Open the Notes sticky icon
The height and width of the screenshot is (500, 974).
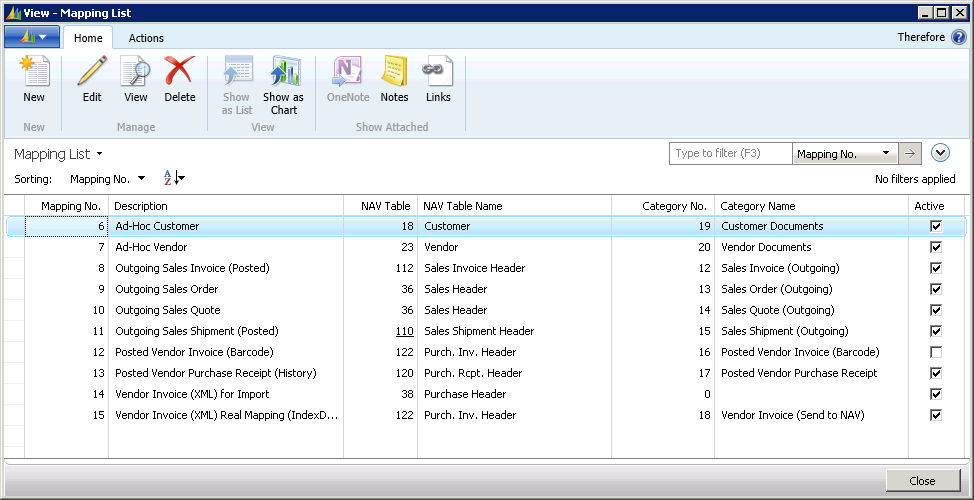coord(394,73)
